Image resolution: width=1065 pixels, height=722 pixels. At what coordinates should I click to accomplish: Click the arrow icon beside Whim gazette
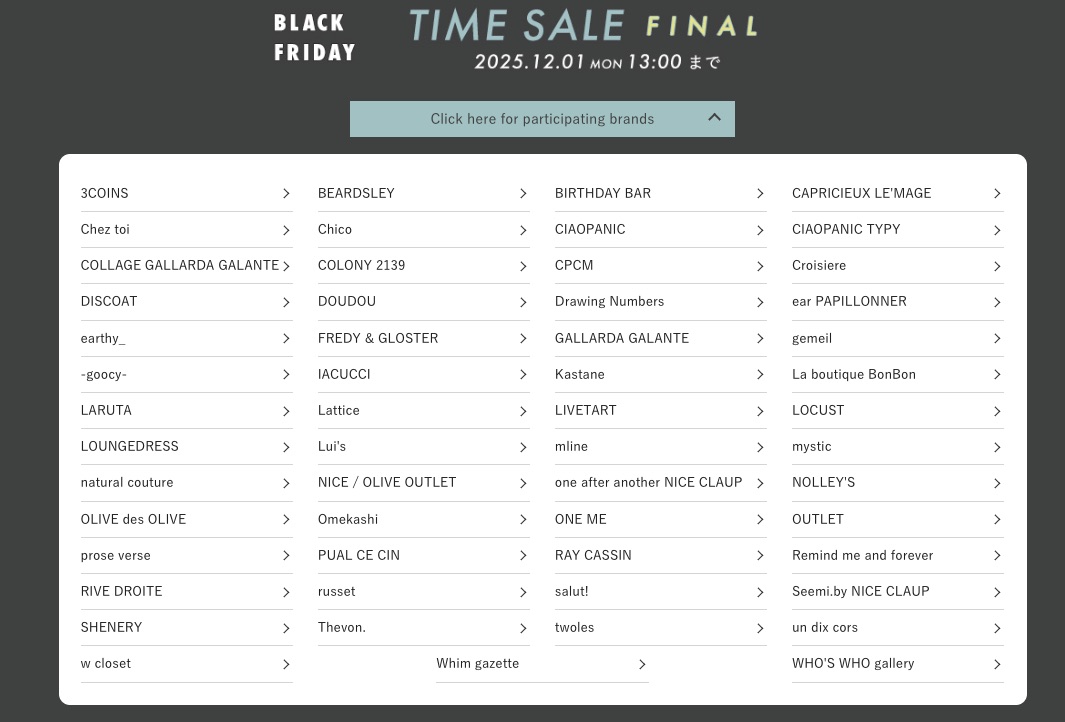(x=641, y=664)
